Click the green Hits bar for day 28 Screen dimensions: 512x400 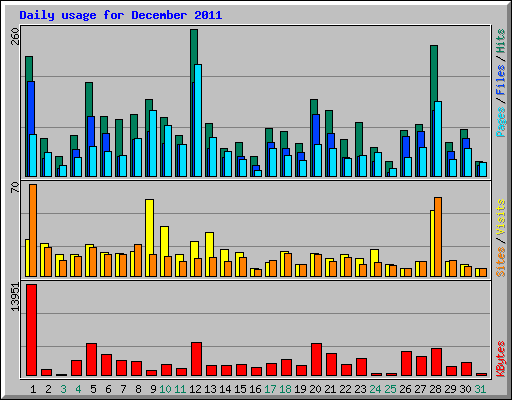(x=434, y=73)
